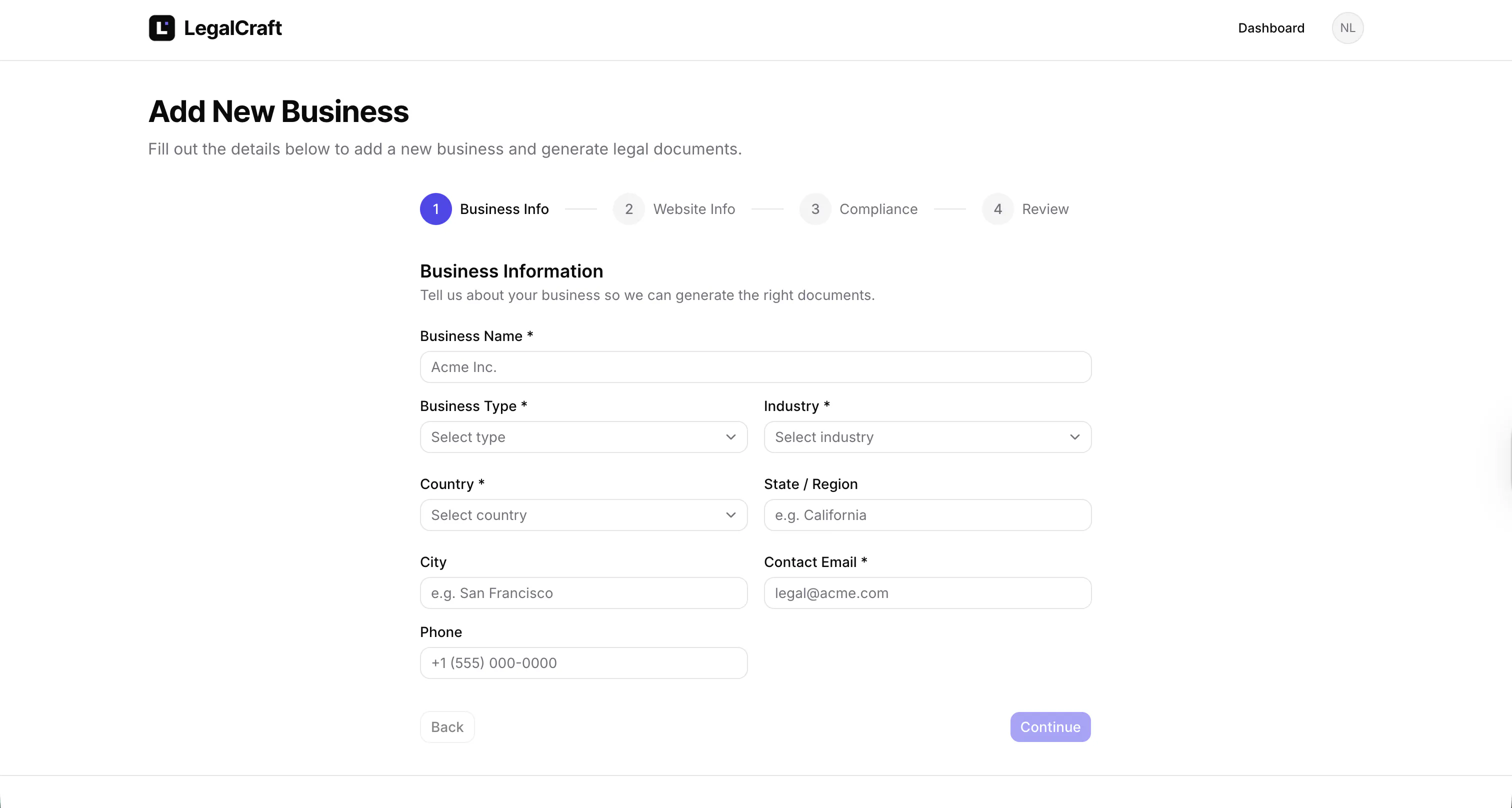This screenshot has width=1512, height=808.
Task: Go to the Dashboard link
Action: pos(1271,28)
